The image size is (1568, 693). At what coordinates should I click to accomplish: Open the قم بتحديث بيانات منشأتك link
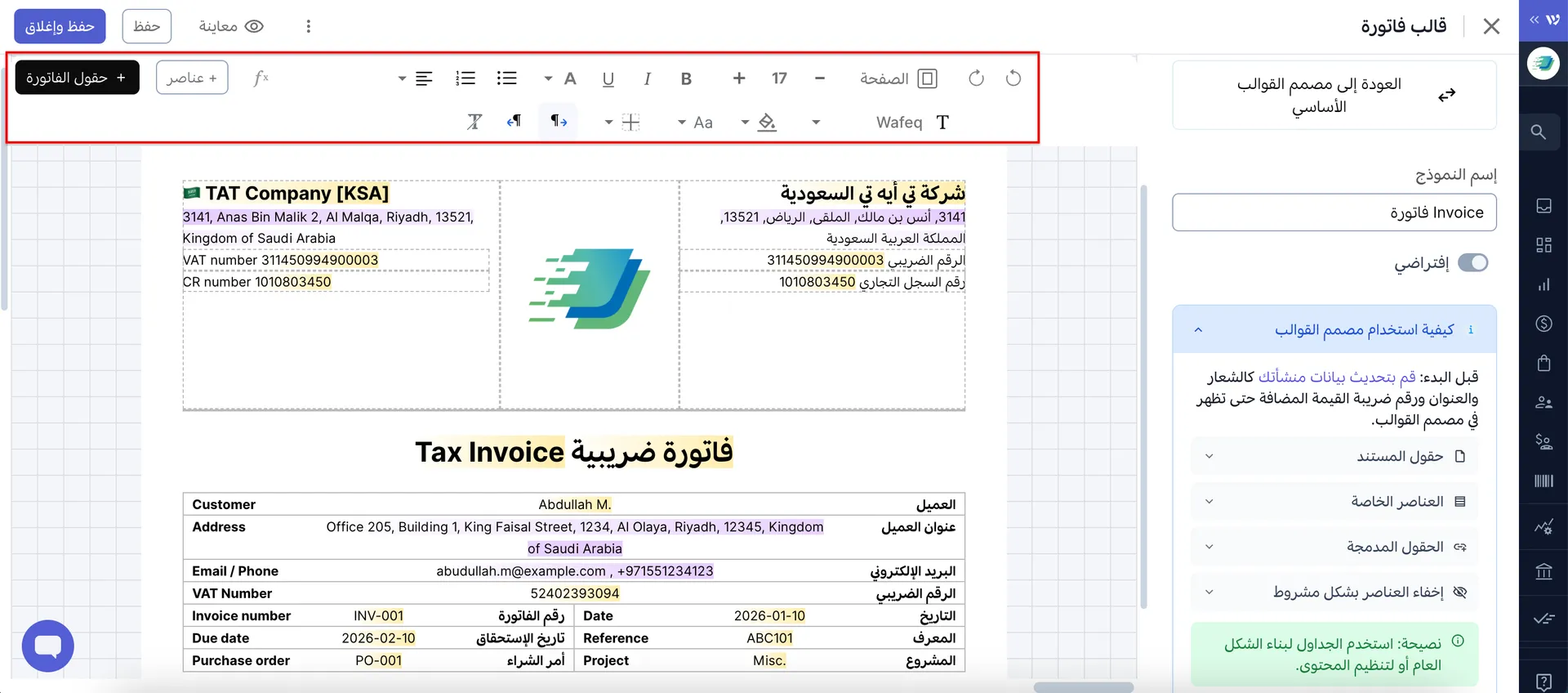click(x=1337, y=377)
